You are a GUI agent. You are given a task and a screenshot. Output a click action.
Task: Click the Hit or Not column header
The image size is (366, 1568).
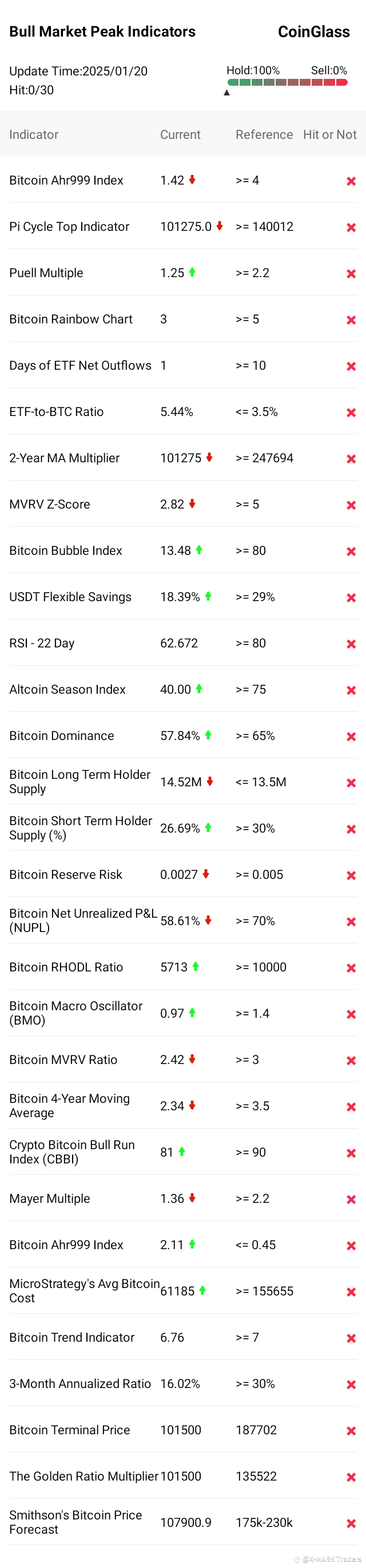click(x=329, y=134)
